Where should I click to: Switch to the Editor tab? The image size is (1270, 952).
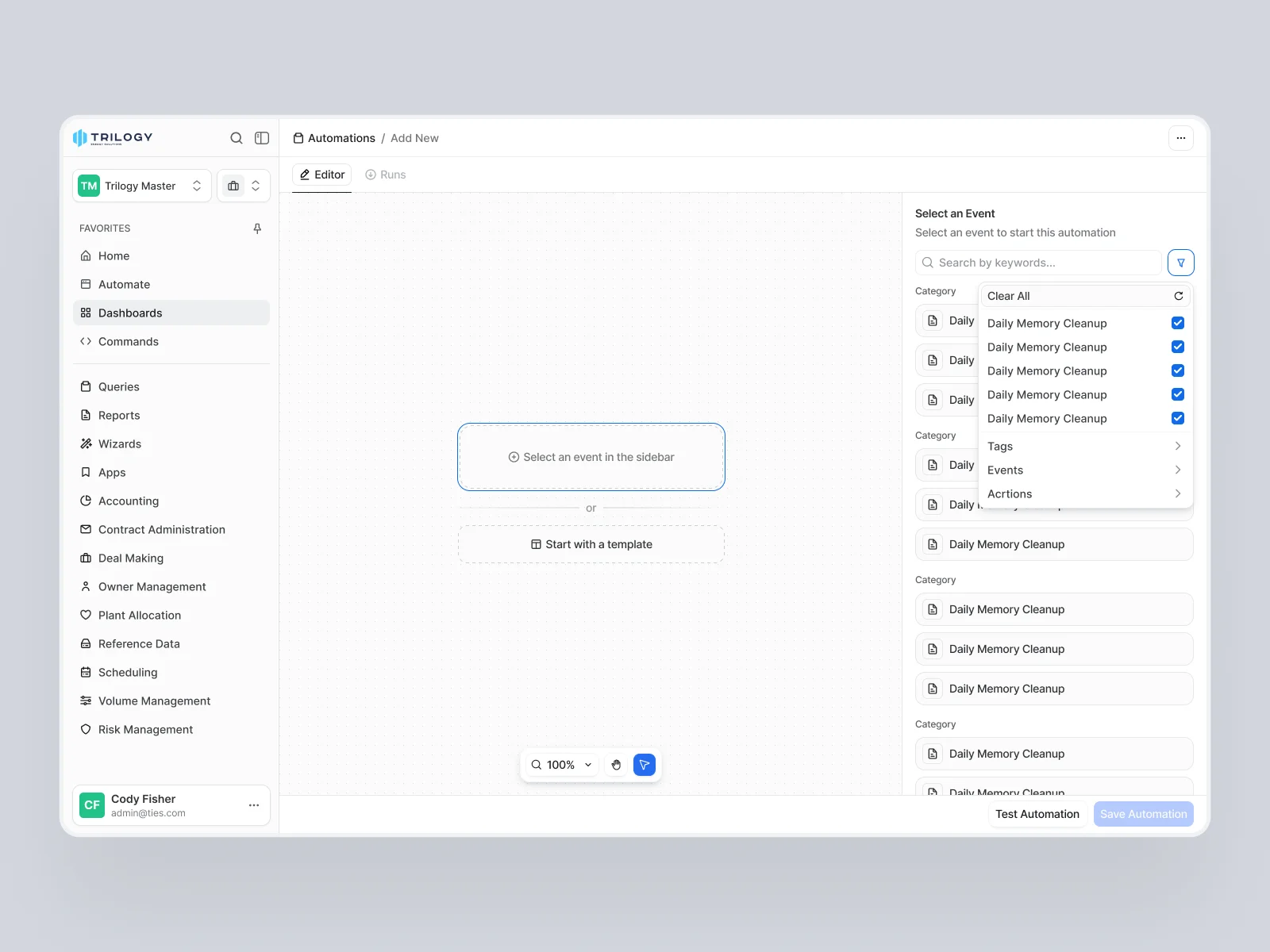321,175
